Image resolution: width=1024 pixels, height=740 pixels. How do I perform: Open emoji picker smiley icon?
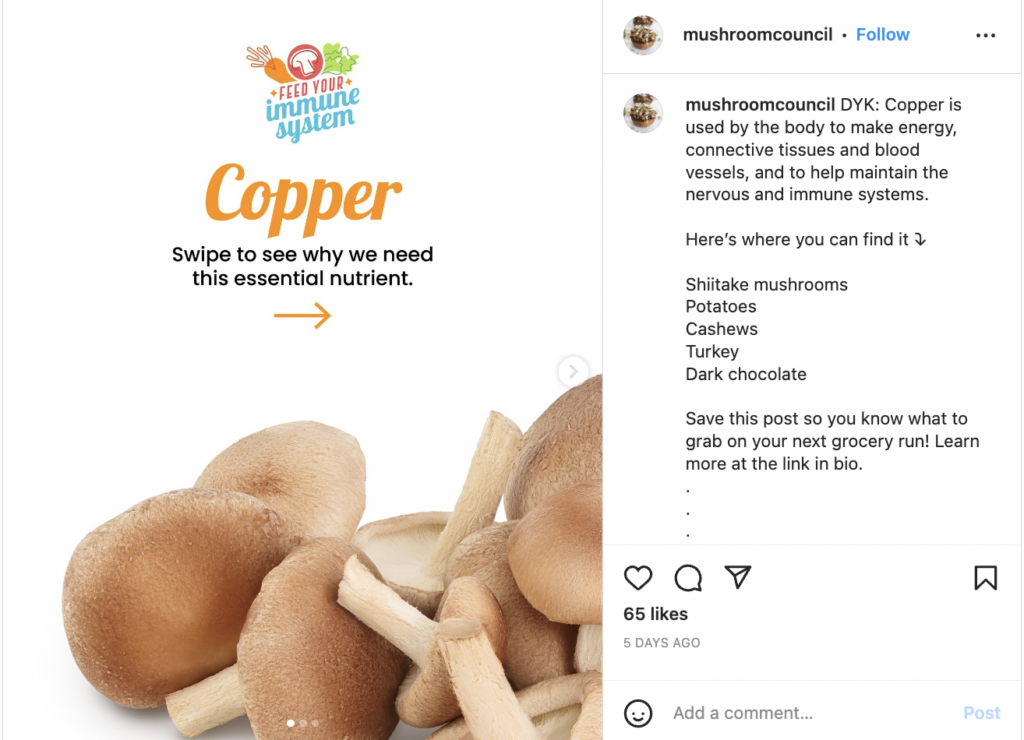click(x=638, y=713)
